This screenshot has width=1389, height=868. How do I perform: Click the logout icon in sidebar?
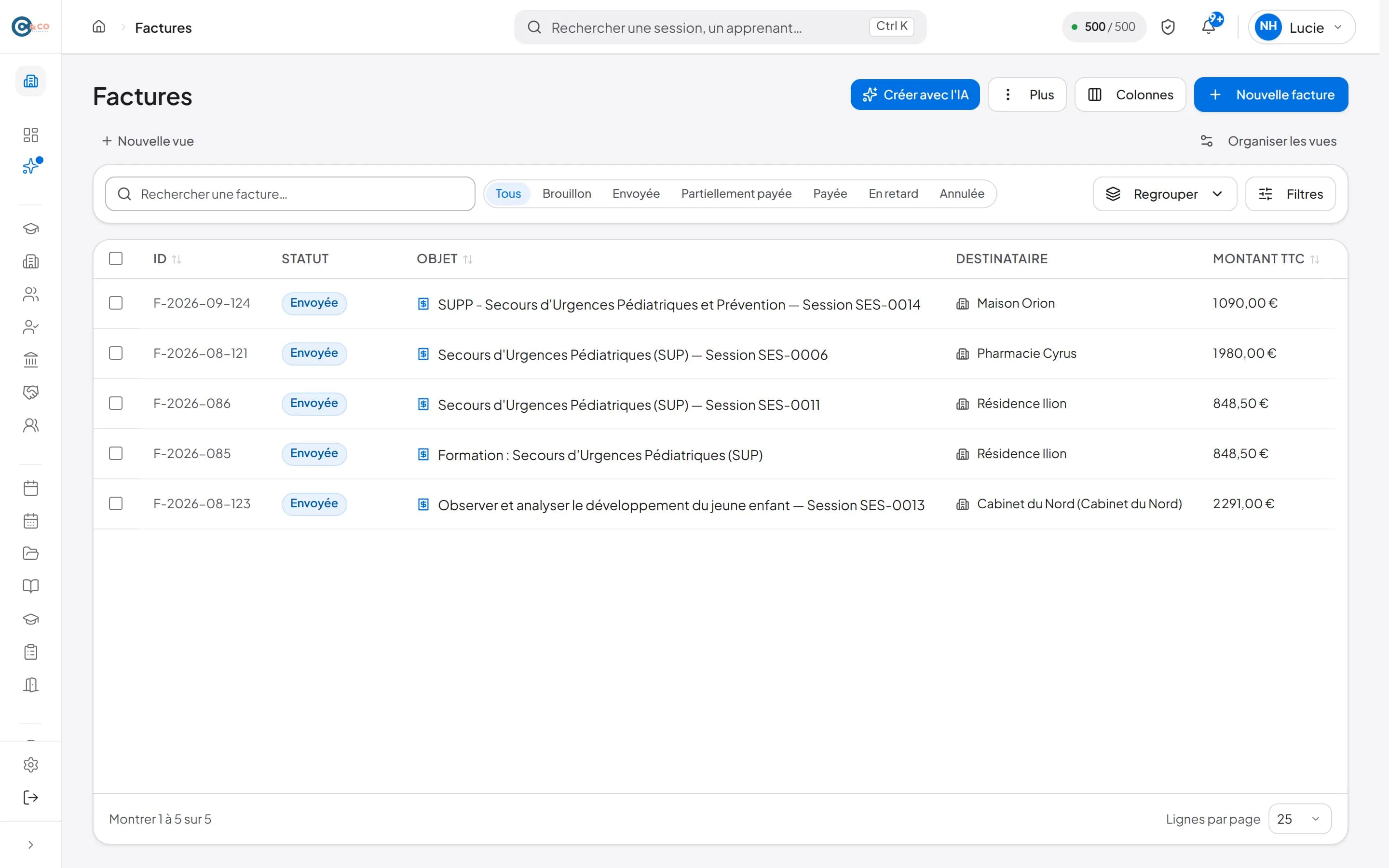31,798
